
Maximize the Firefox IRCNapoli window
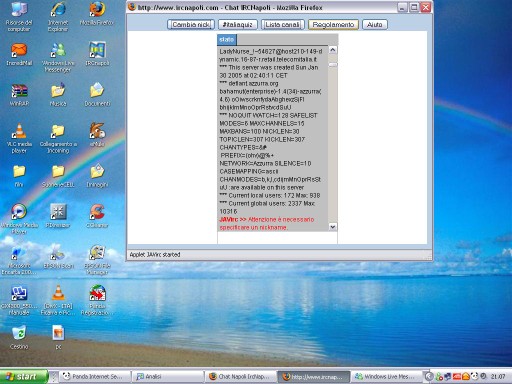point(414,7)
